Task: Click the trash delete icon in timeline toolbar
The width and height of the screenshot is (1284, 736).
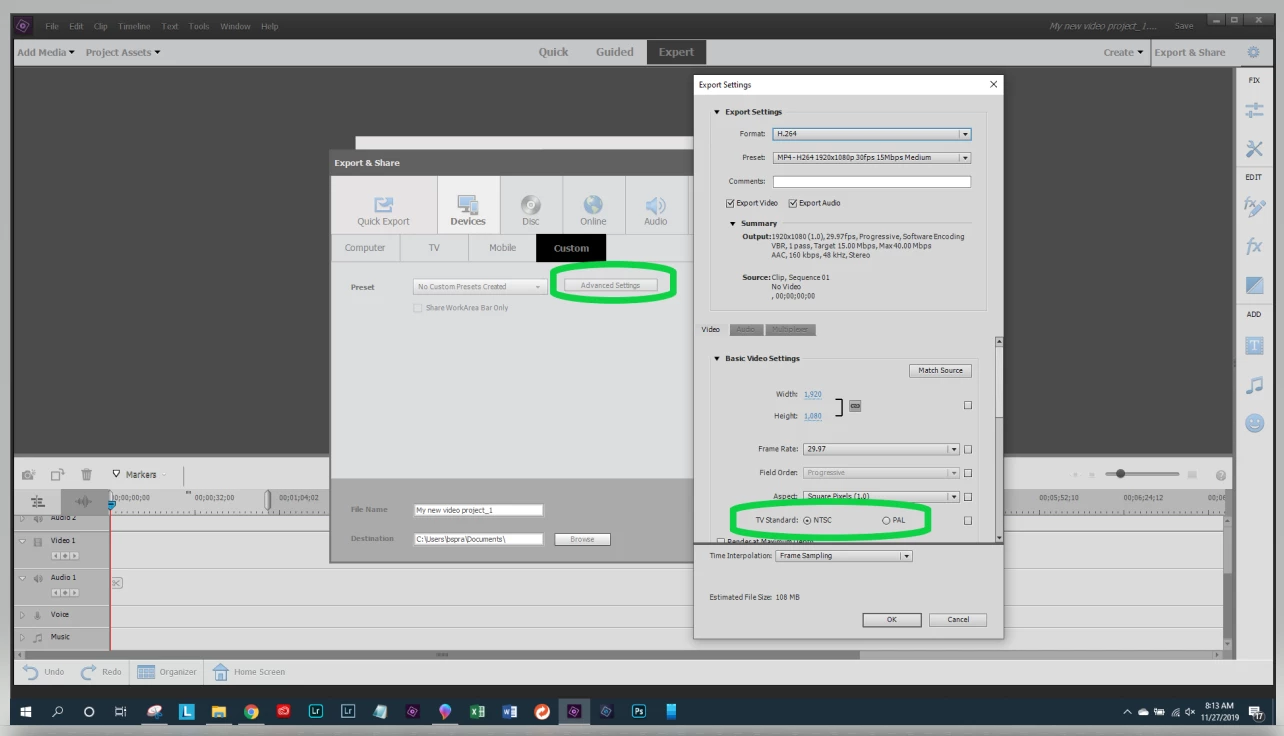Action: coord(87,474)
